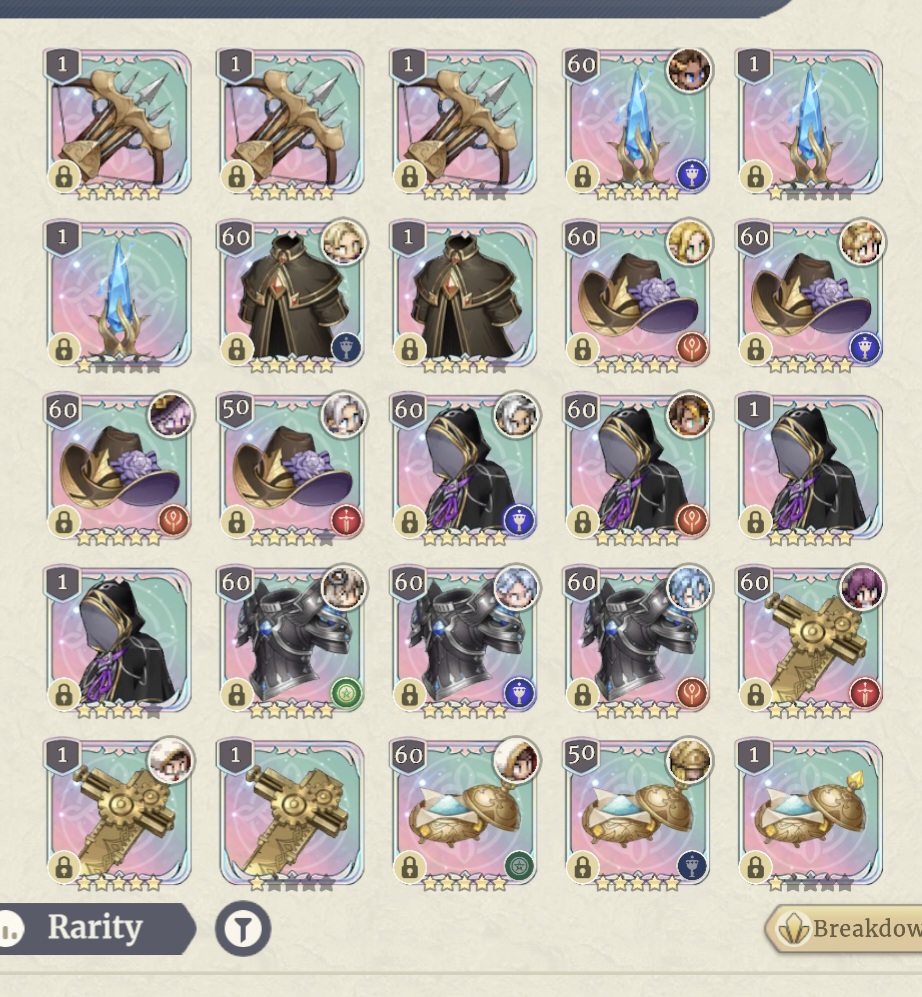Click helmeted portrait on level 50 golden pot
922x997 pixels.
point(689,760)
